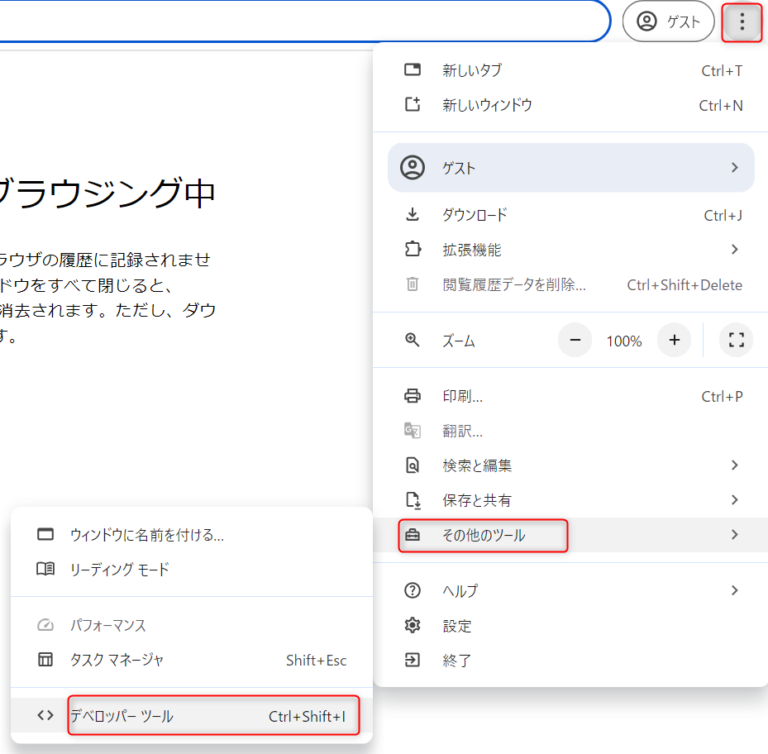Open タスク マネージャ from the submenu
This screenshot has height=754, width=768.
tap(192, 660)
